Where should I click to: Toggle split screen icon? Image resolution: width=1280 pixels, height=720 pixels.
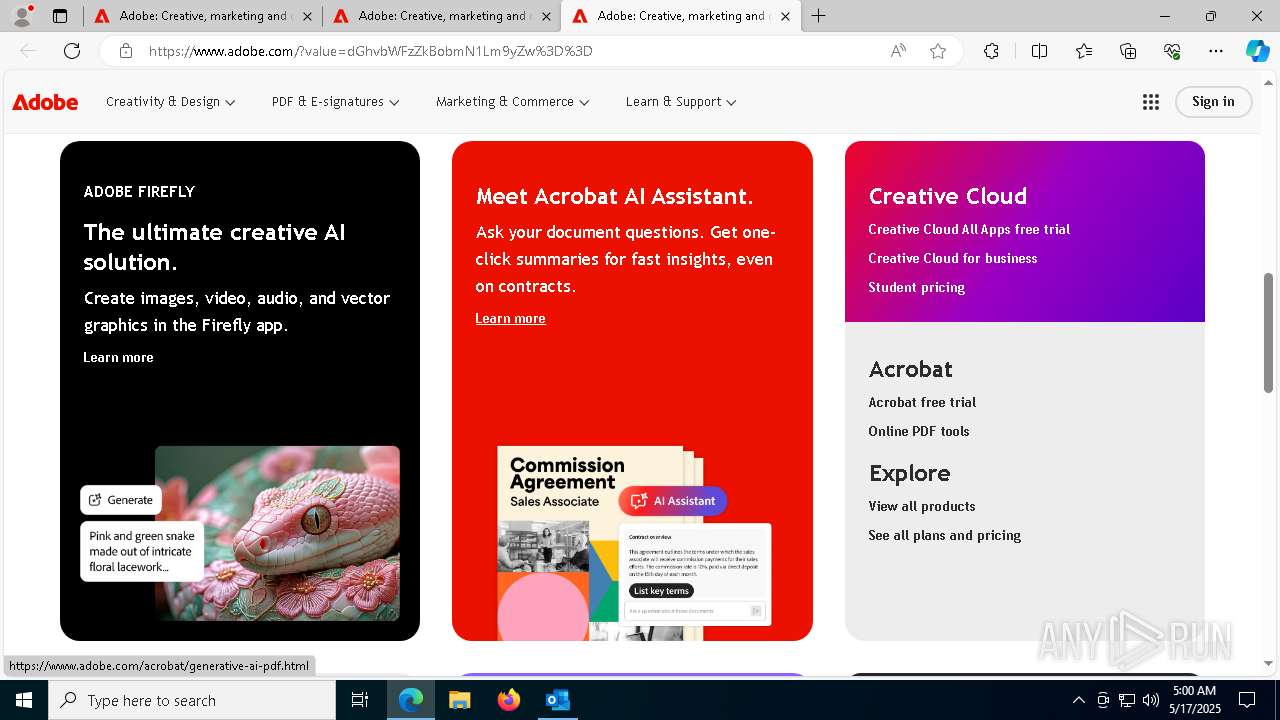[x=1039, y=51]
